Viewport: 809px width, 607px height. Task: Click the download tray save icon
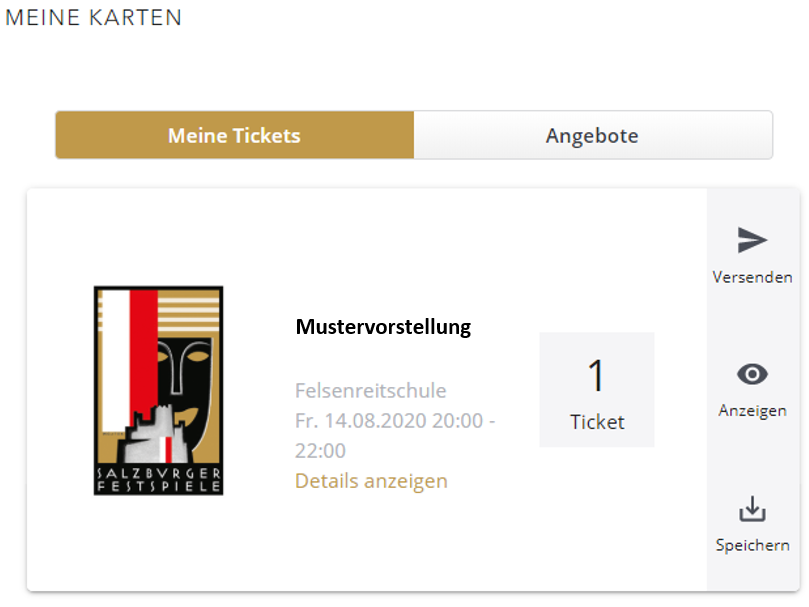point(752,509)
